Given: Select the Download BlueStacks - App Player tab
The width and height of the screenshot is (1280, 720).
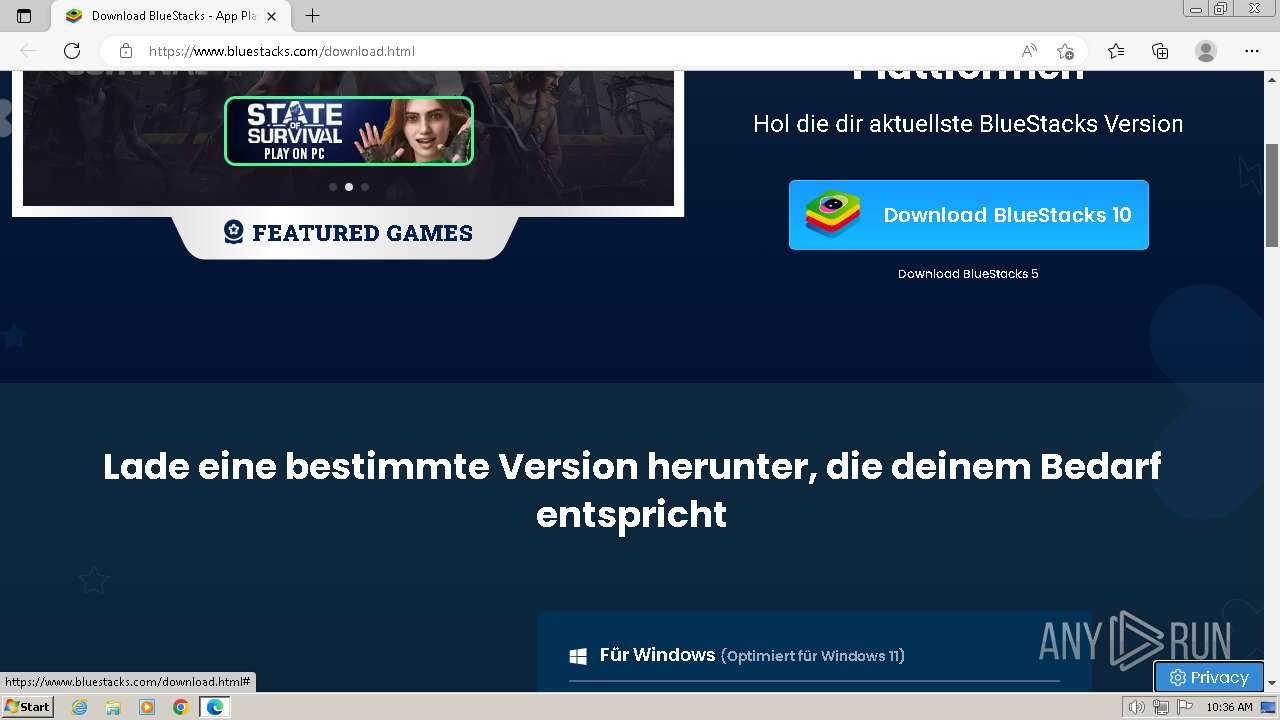Looking at the screenshot, I should (x=171, y=16).
